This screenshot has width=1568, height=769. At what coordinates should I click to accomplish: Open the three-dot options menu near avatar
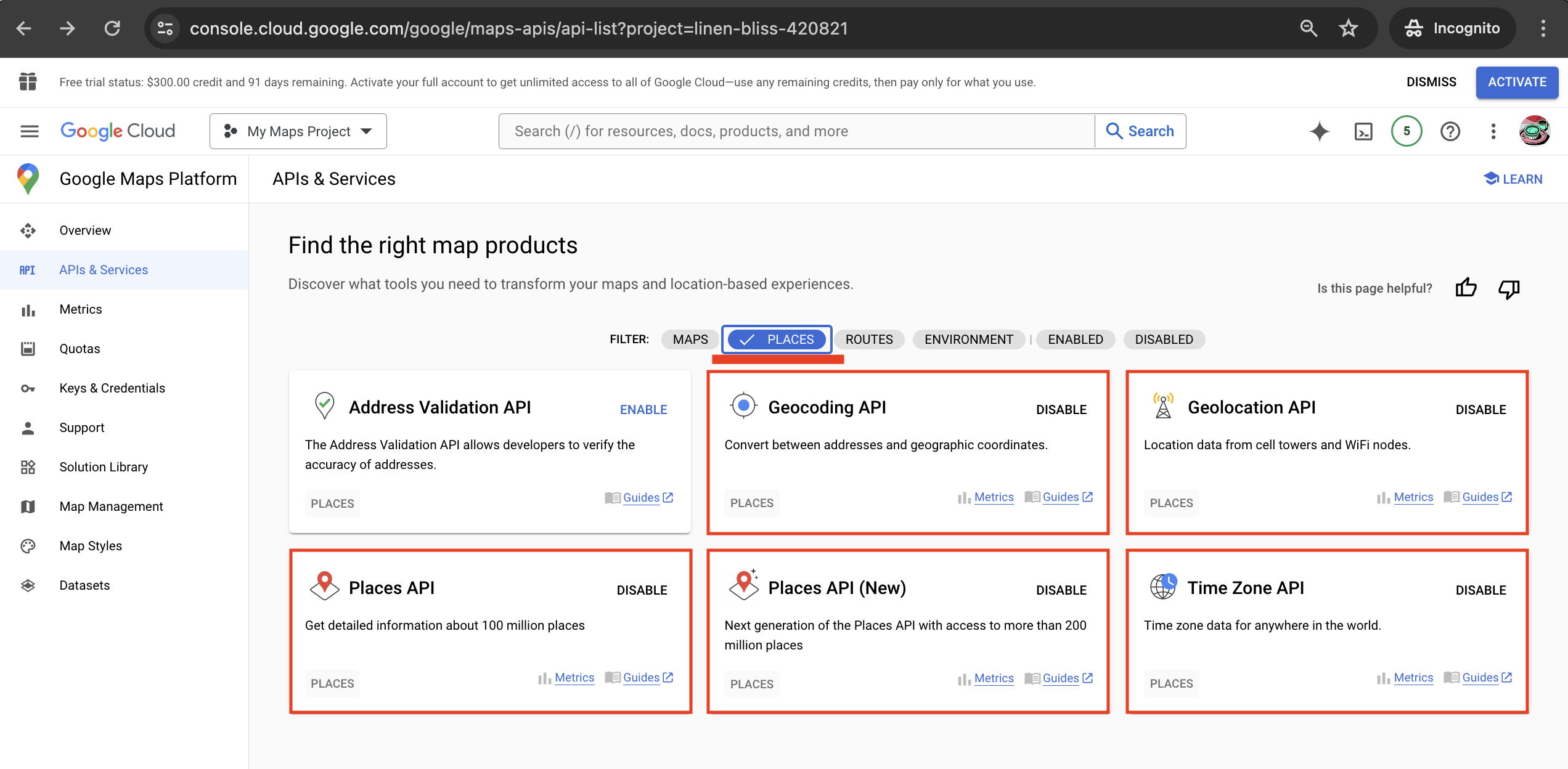(x=1493, y=131)
